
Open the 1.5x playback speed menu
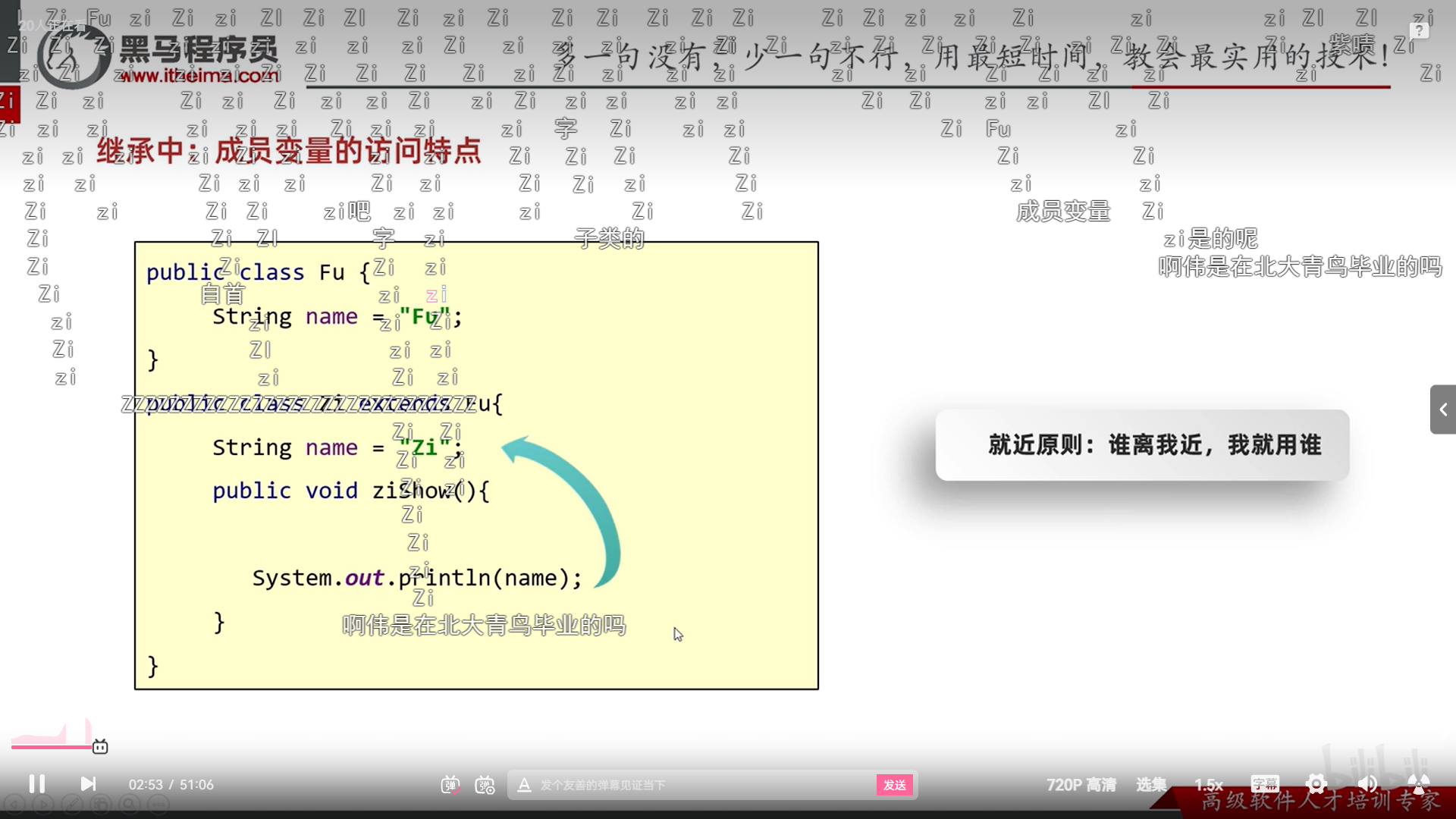click(1208, 785)
